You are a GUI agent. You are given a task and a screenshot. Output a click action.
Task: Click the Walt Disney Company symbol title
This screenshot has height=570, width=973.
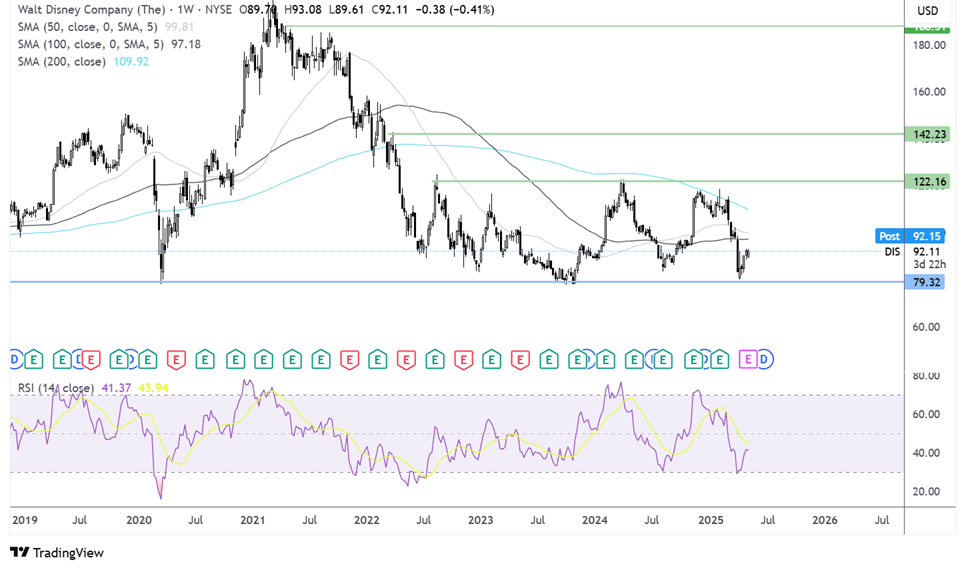(x=92, y=10)
